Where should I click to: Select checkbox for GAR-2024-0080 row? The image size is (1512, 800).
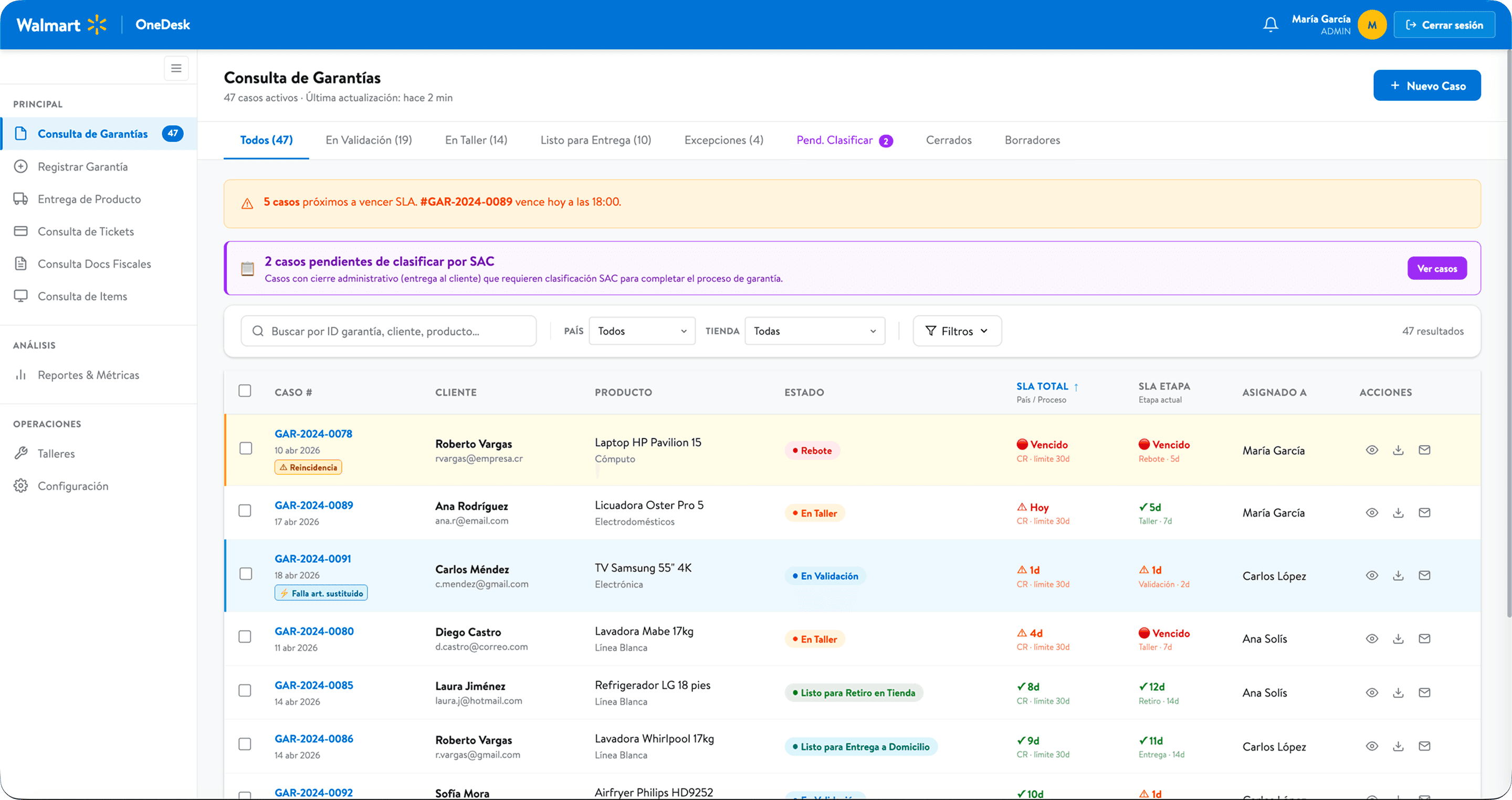[x=245, y=637]
